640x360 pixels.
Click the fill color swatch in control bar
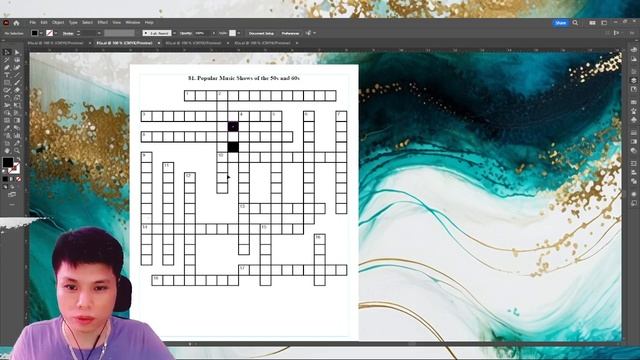pyautogui.click(x=34, y=33)
